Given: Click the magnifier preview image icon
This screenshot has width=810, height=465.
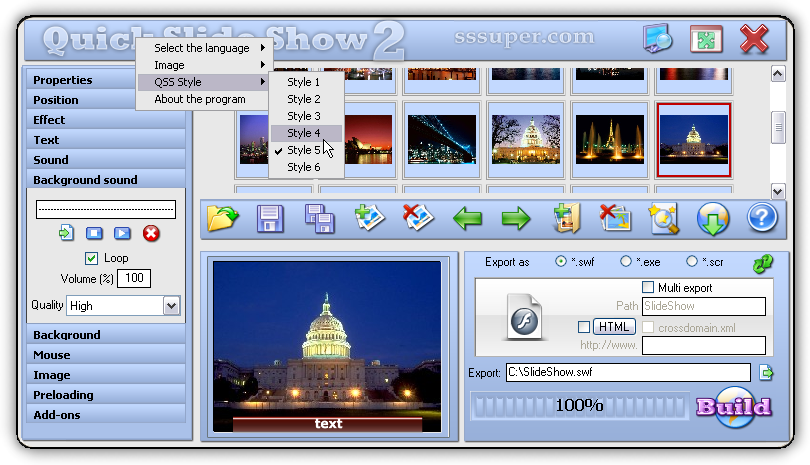Looking at the screenshot, I should (x=664, y=217).
